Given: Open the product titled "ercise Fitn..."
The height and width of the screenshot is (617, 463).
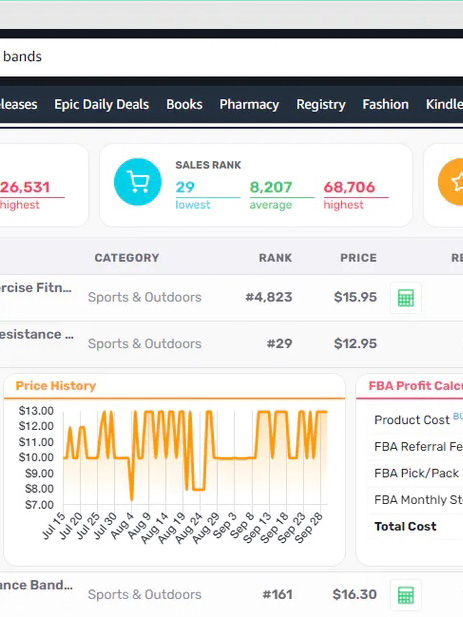Looking at the screenshot, I should (x=36, y=288).
